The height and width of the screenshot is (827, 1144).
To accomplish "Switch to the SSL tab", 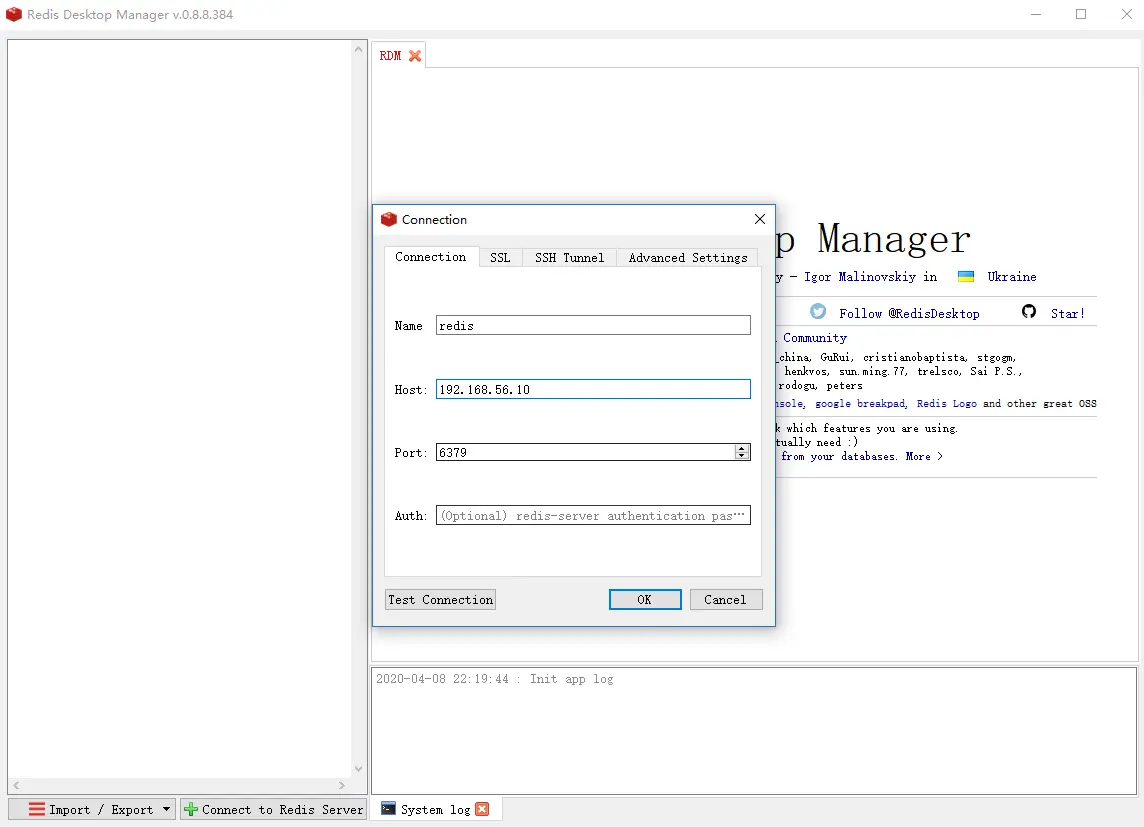I will 500,257.
